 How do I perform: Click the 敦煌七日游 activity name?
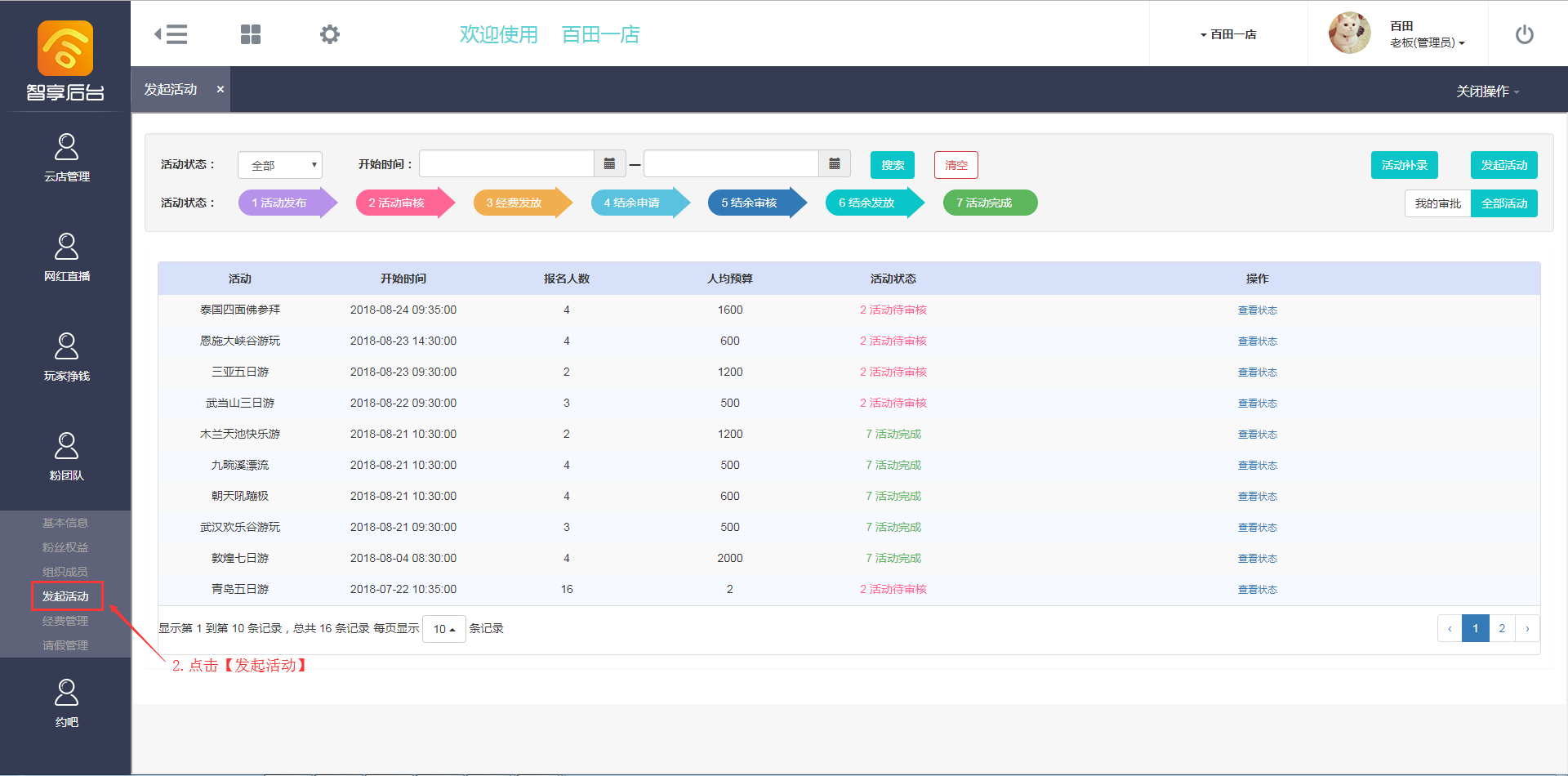click(x=240, y=558)
